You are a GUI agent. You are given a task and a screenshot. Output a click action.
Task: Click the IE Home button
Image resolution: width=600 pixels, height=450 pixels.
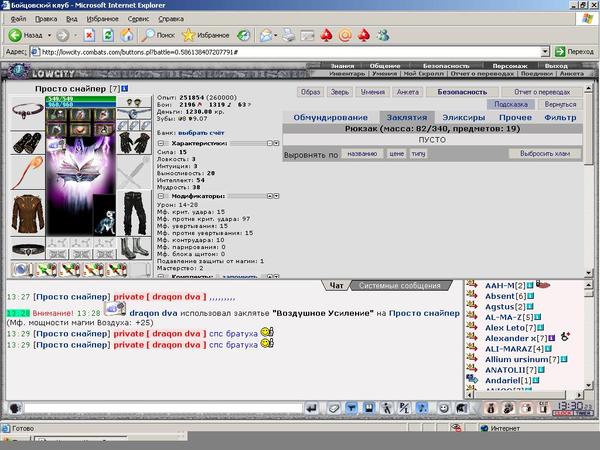[127, 35]
